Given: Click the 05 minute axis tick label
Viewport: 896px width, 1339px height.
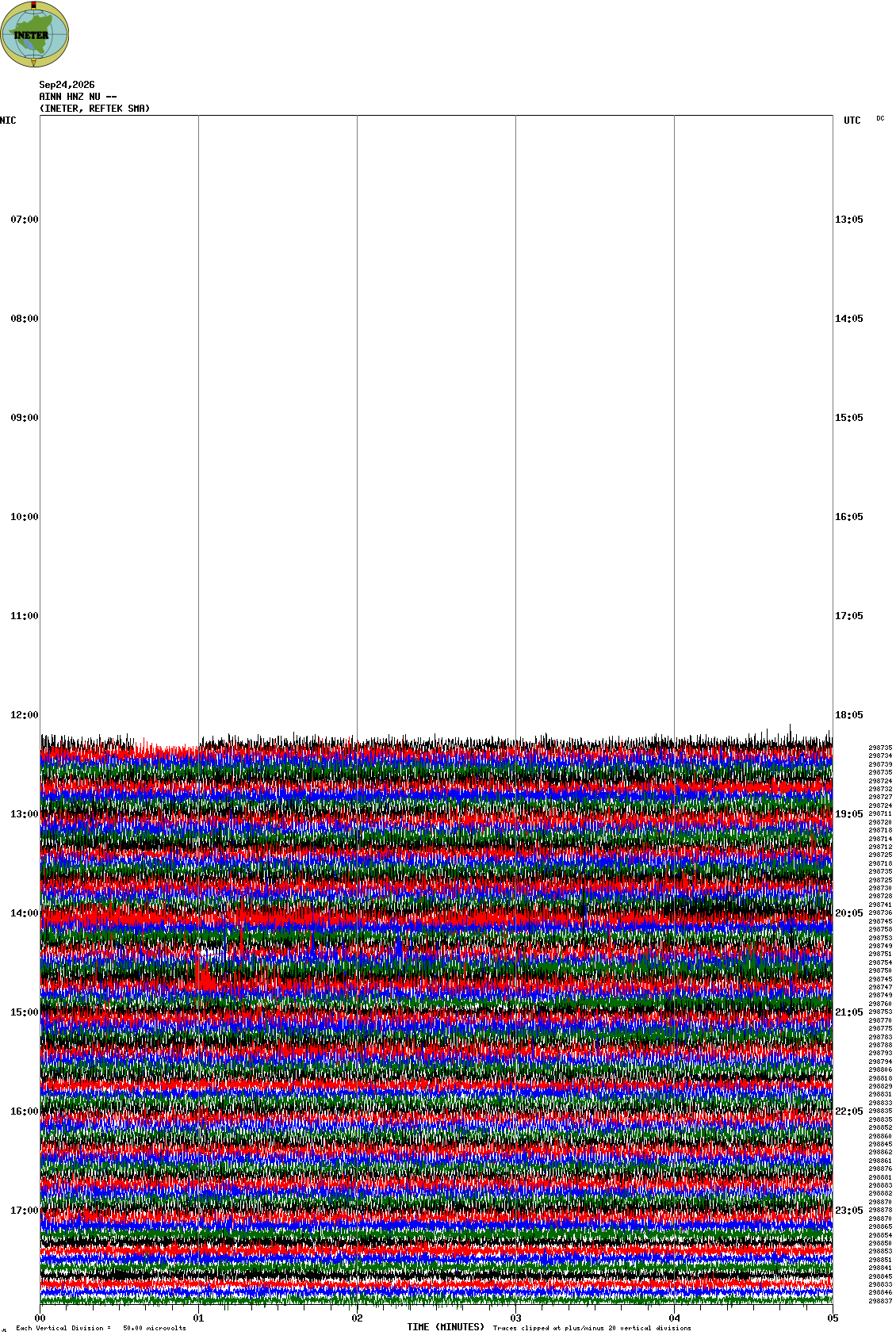Looking at the screenshot, I should click(x=833, y=1318).
